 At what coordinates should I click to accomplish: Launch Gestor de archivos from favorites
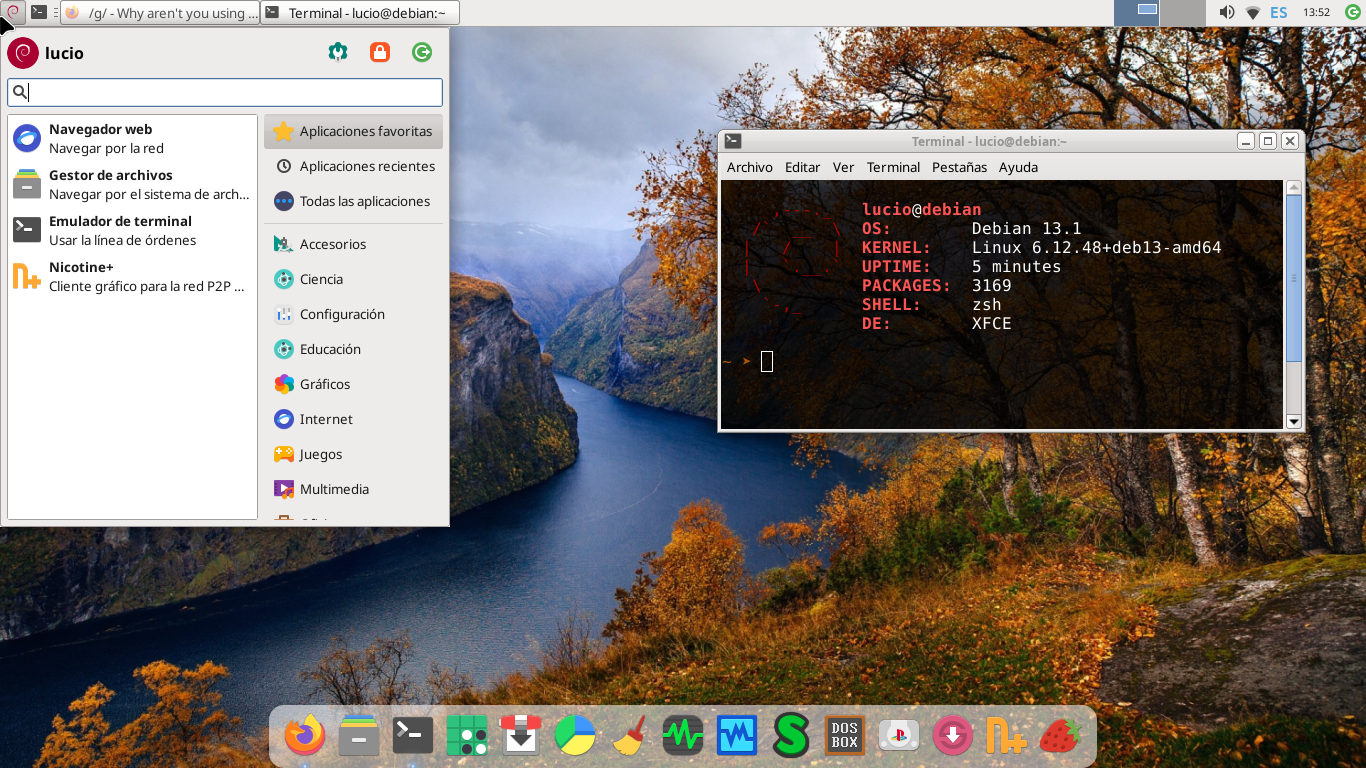(132, 184)
